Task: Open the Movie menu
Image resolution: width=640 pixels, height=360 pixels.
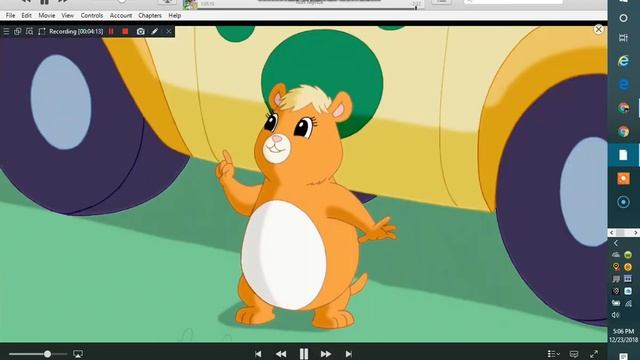Action: (x=47, y=16)
